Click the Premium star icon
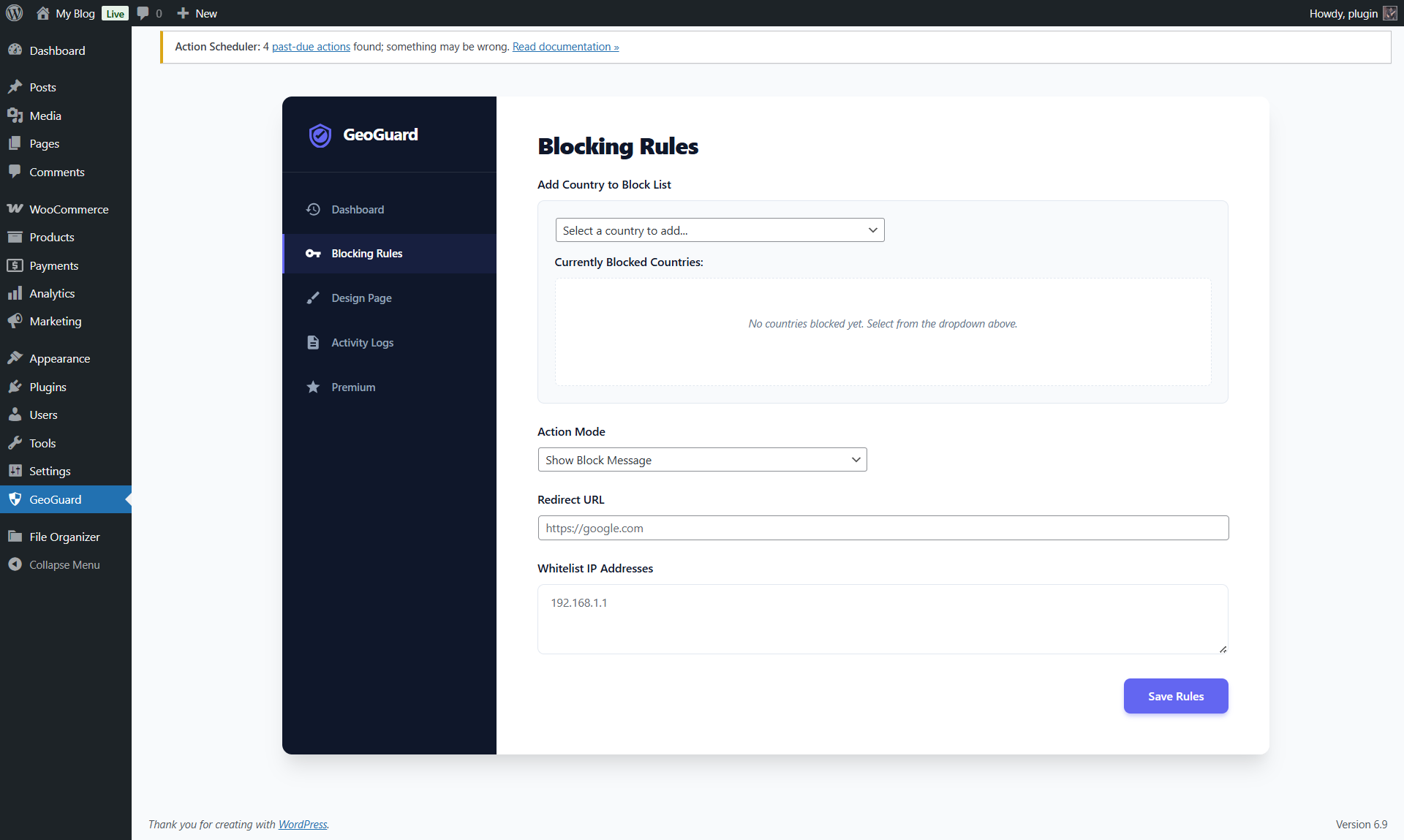The width and height of the screenshot is (1404, 840). coord(313,387)
